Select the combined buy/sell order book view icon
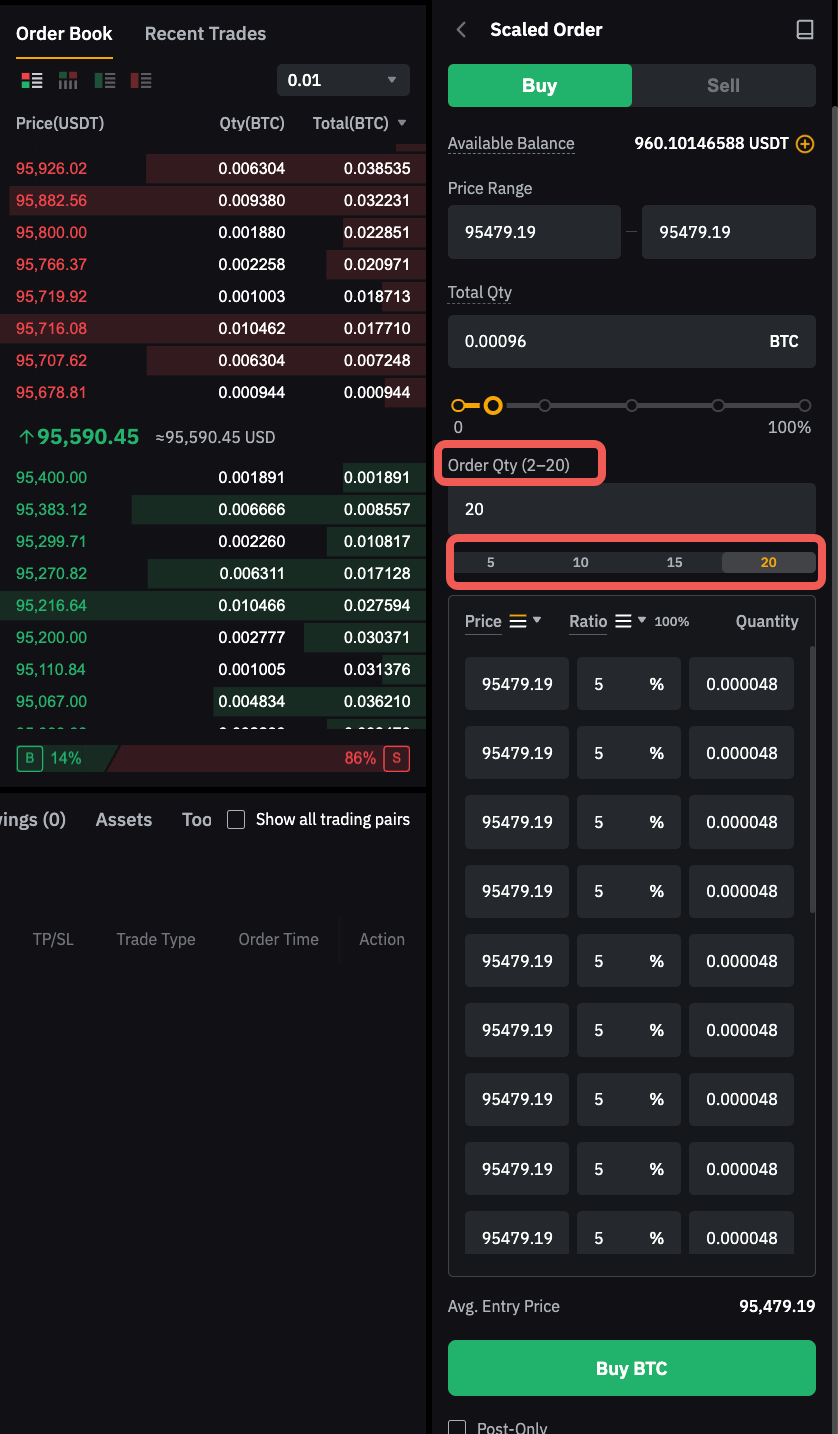This screenshot has height=1434, width=838. click(31, 80)
